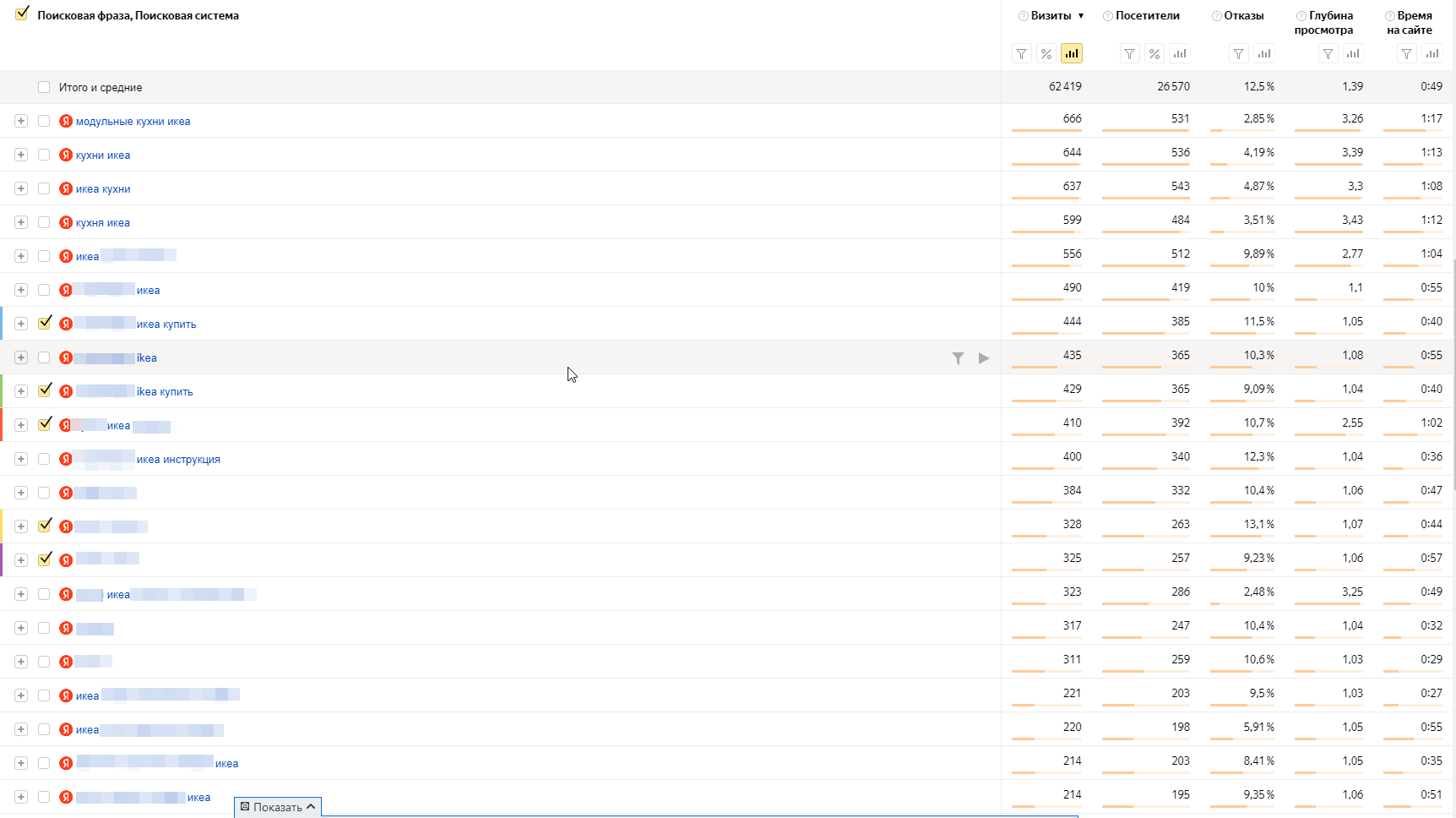1456x818 pixels.
Task: Expand the row with 490 visits
Action: click(x=21, y=290)
